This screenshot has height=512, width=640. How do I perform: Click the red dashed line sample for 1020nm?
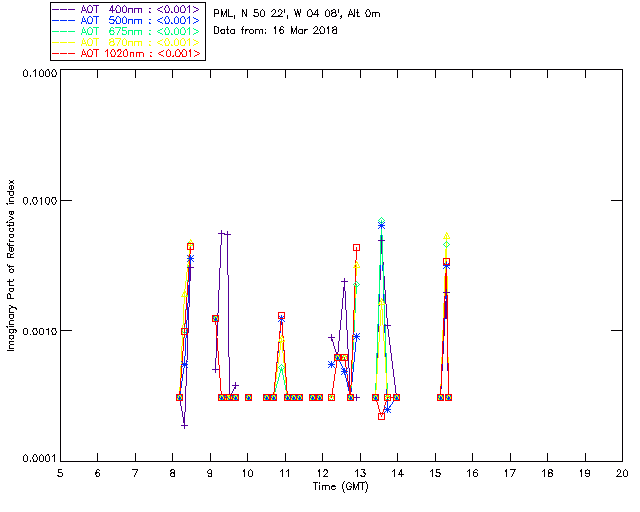point(64,53)
